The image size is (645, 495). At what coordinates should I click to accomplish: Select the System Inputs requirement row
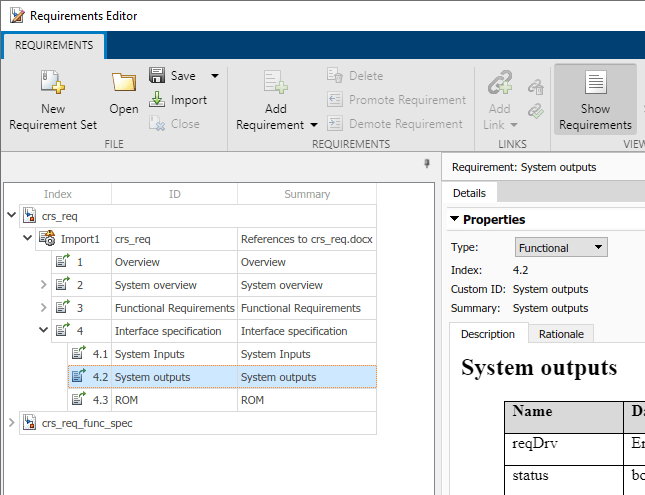pos(148,354)
